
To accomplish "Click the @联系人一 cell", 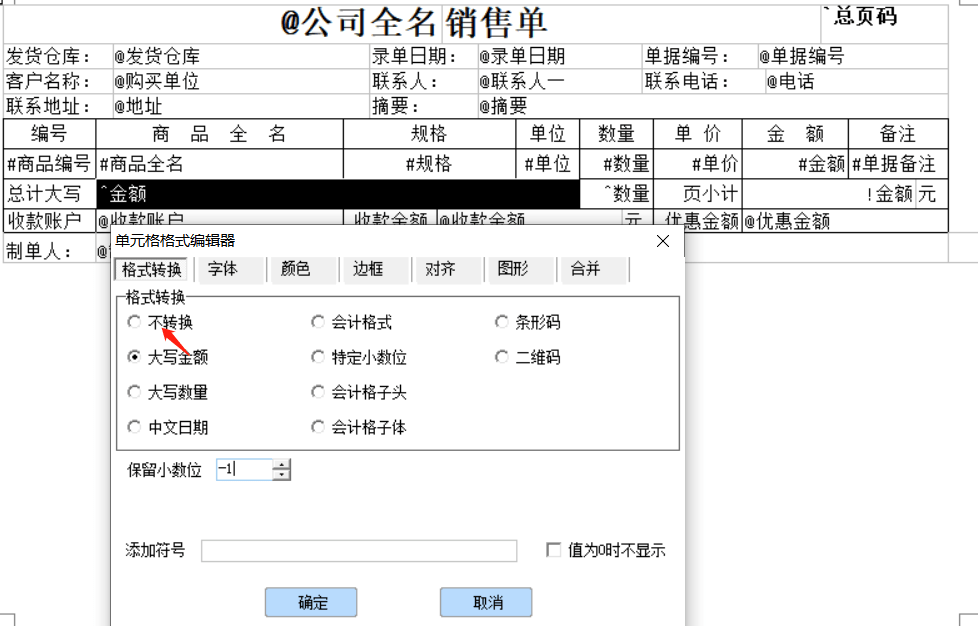I will 559,82.
